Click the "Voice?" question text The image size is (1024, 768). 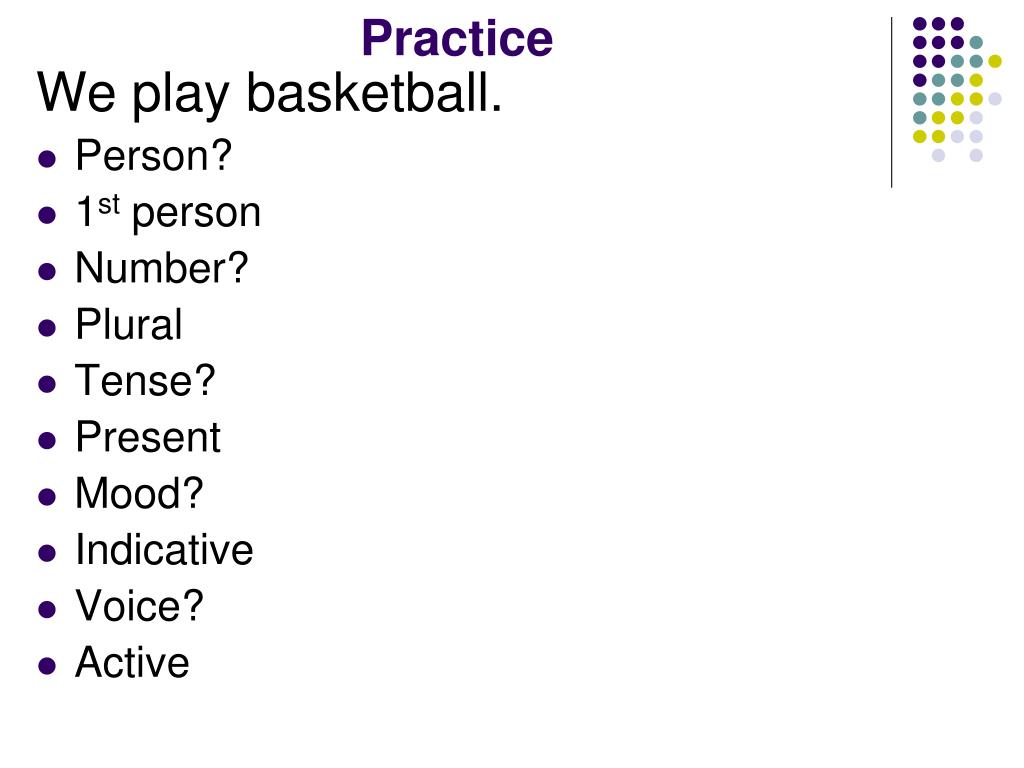140,605
